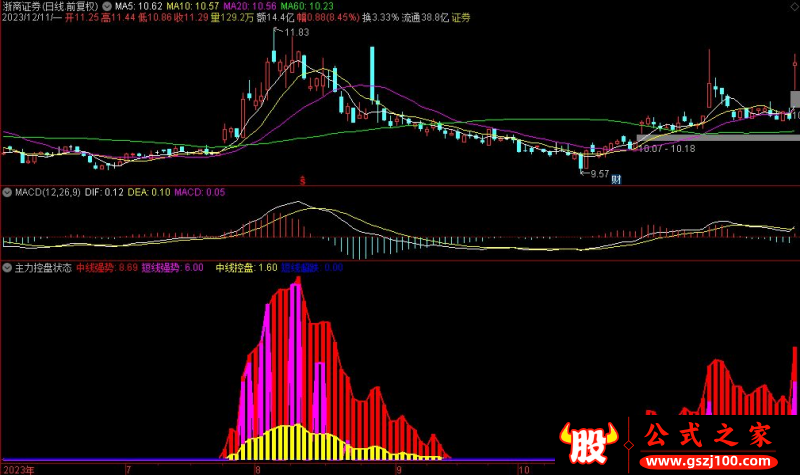Click the gray gap band near 10.07 - 10.18
Image resolution: width=800 pixels, height=475 pixels.
point(718,138)
